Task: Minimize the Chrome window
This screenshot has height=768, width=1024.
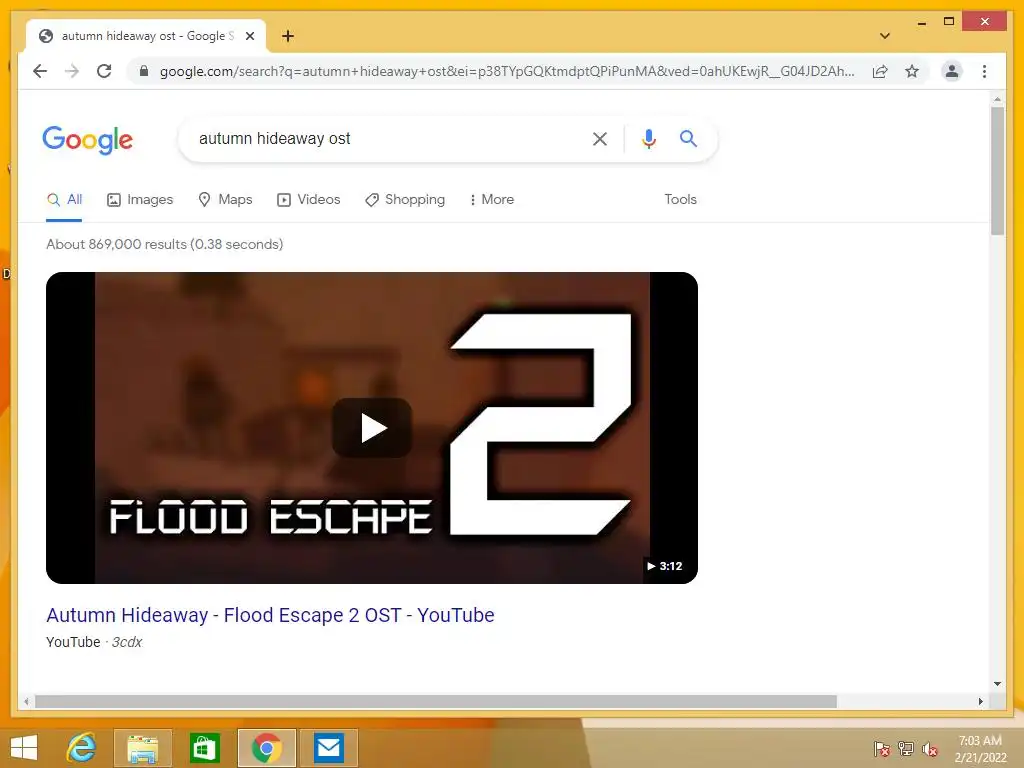Action: pos(921,22)
